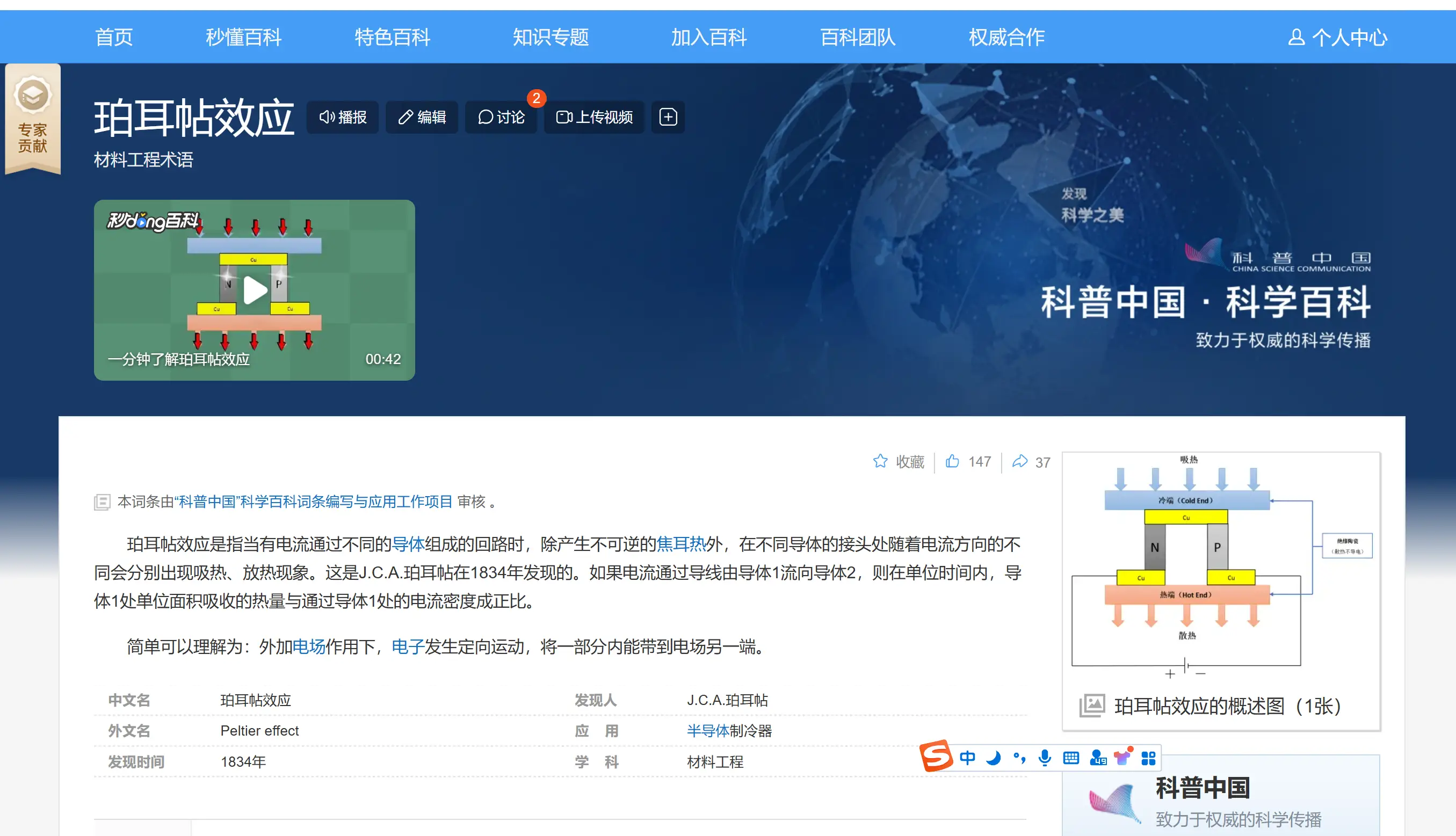1456x836 pixels.
Task: Toggle Sogou half-moon full-width mode icon
Action: [993, 758]
